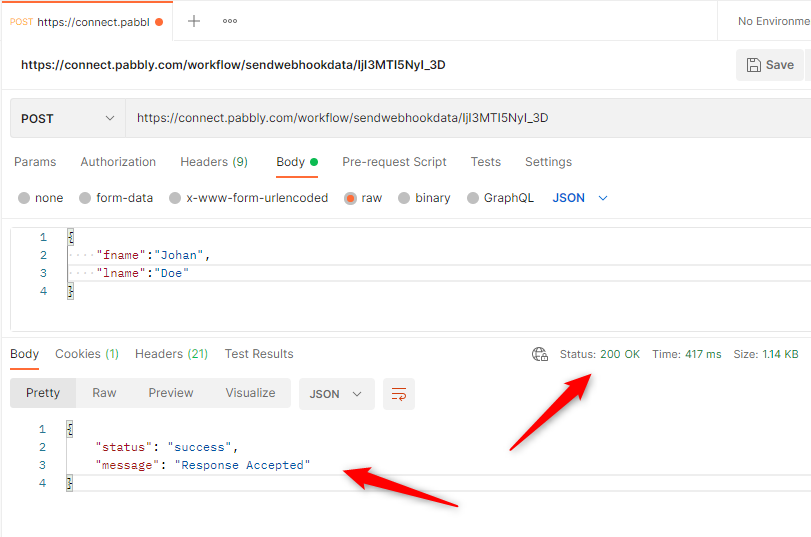
Task: Click the "fname":"Johan" line in body editor
Action: tap(153, 256)
